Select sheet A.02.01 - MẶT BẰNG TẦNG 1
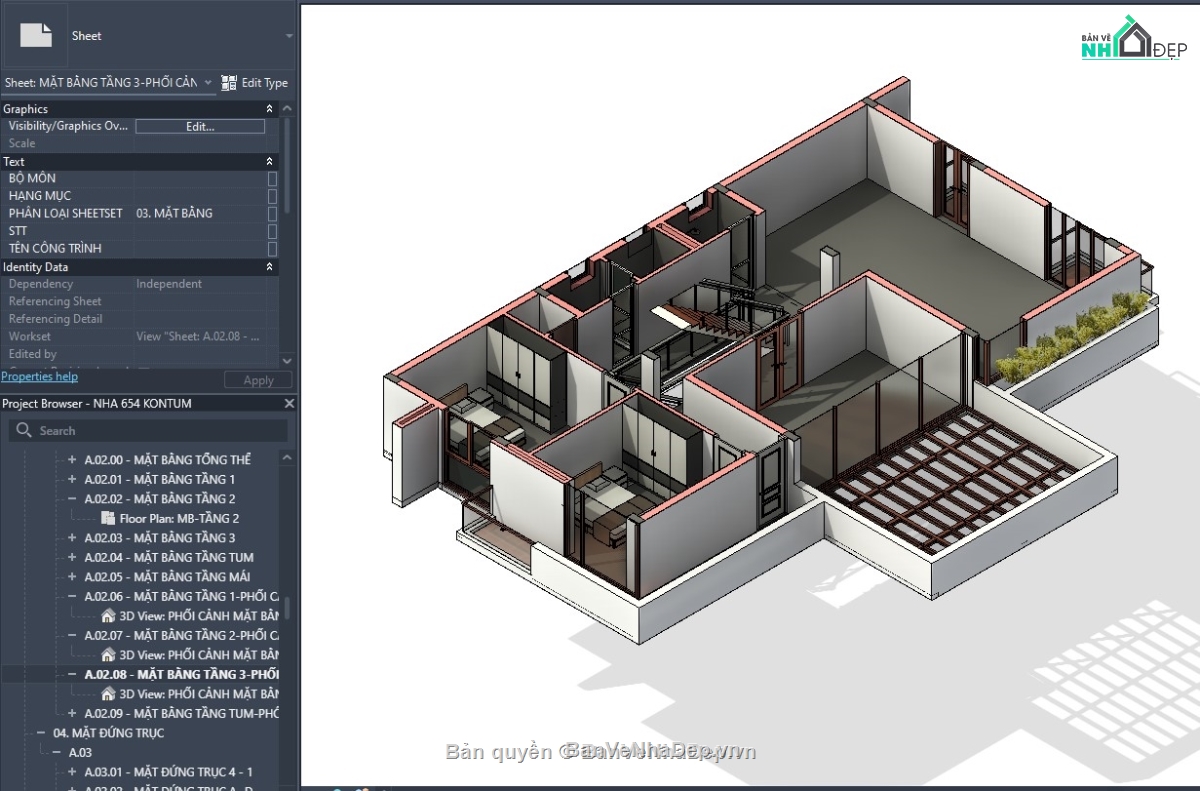The image size is (1200, 791). click(160, 479)
